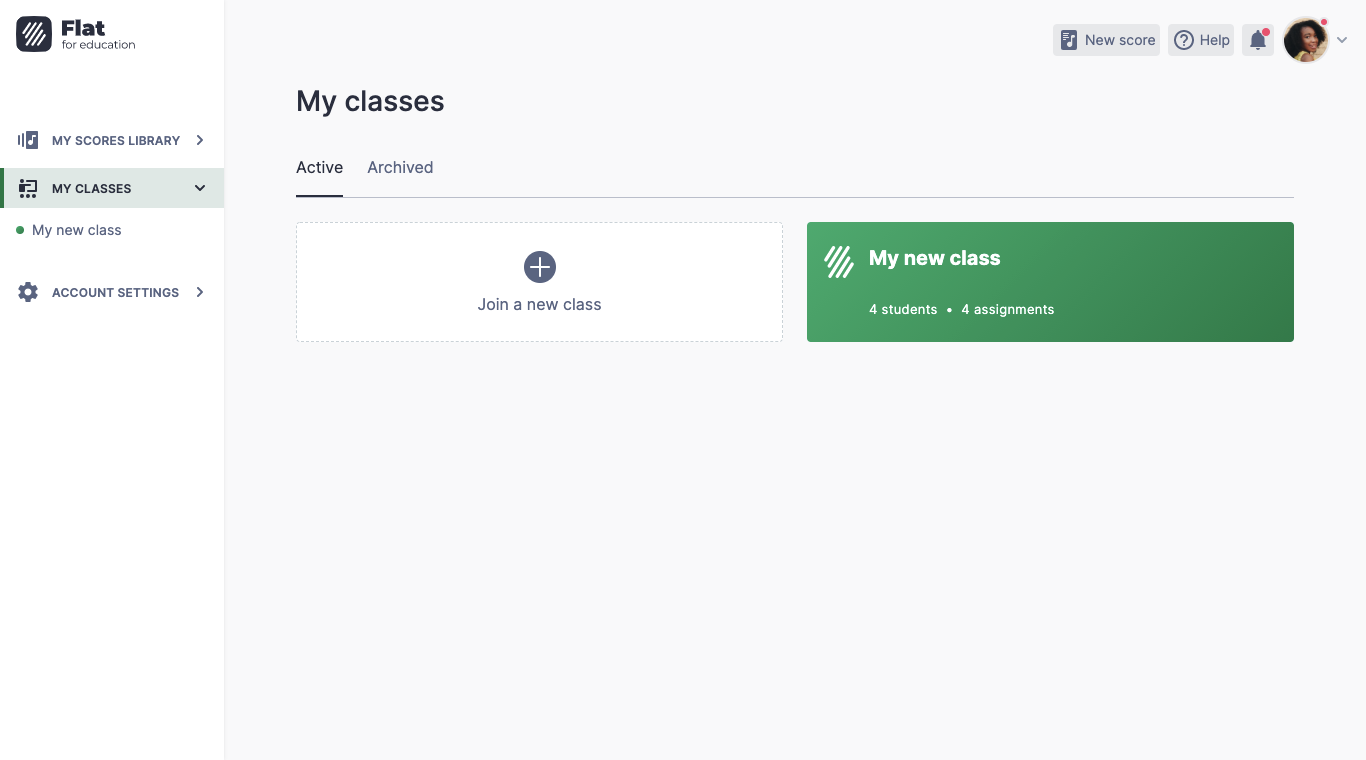
Task: Click the unread dot on the profile avatar
Action: [1324, 21]
